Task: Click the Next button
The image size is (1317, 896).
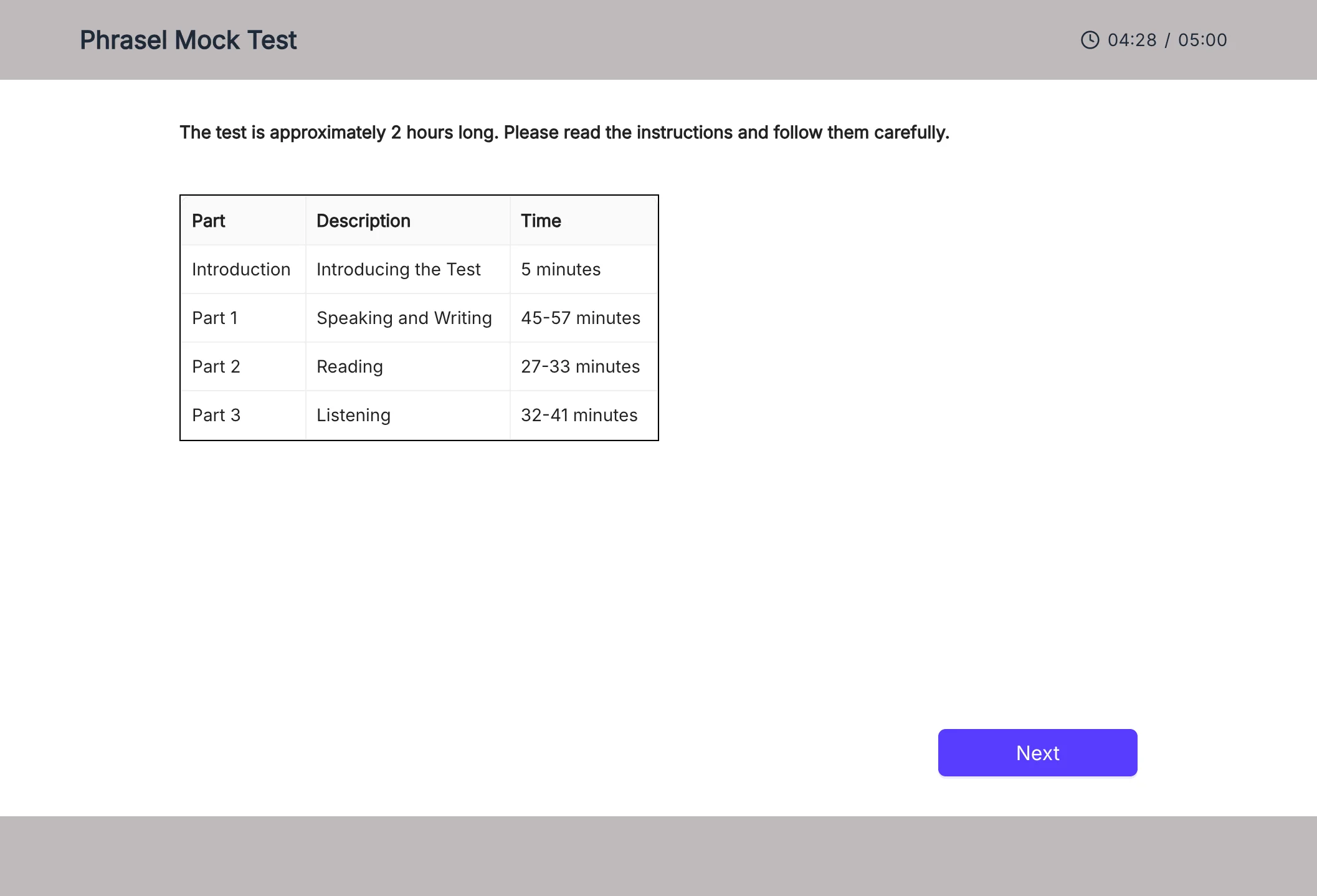Action: pyautogui.click(x=1037, y=753)
